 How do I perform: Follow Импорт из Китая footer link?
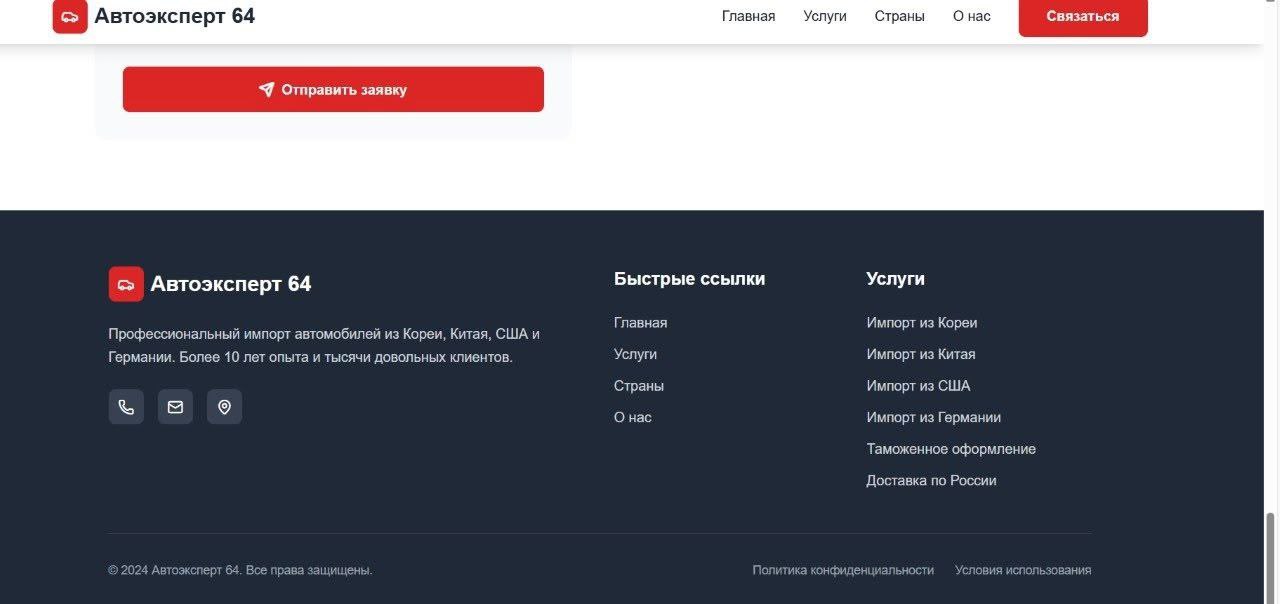[x=921, y=354]
